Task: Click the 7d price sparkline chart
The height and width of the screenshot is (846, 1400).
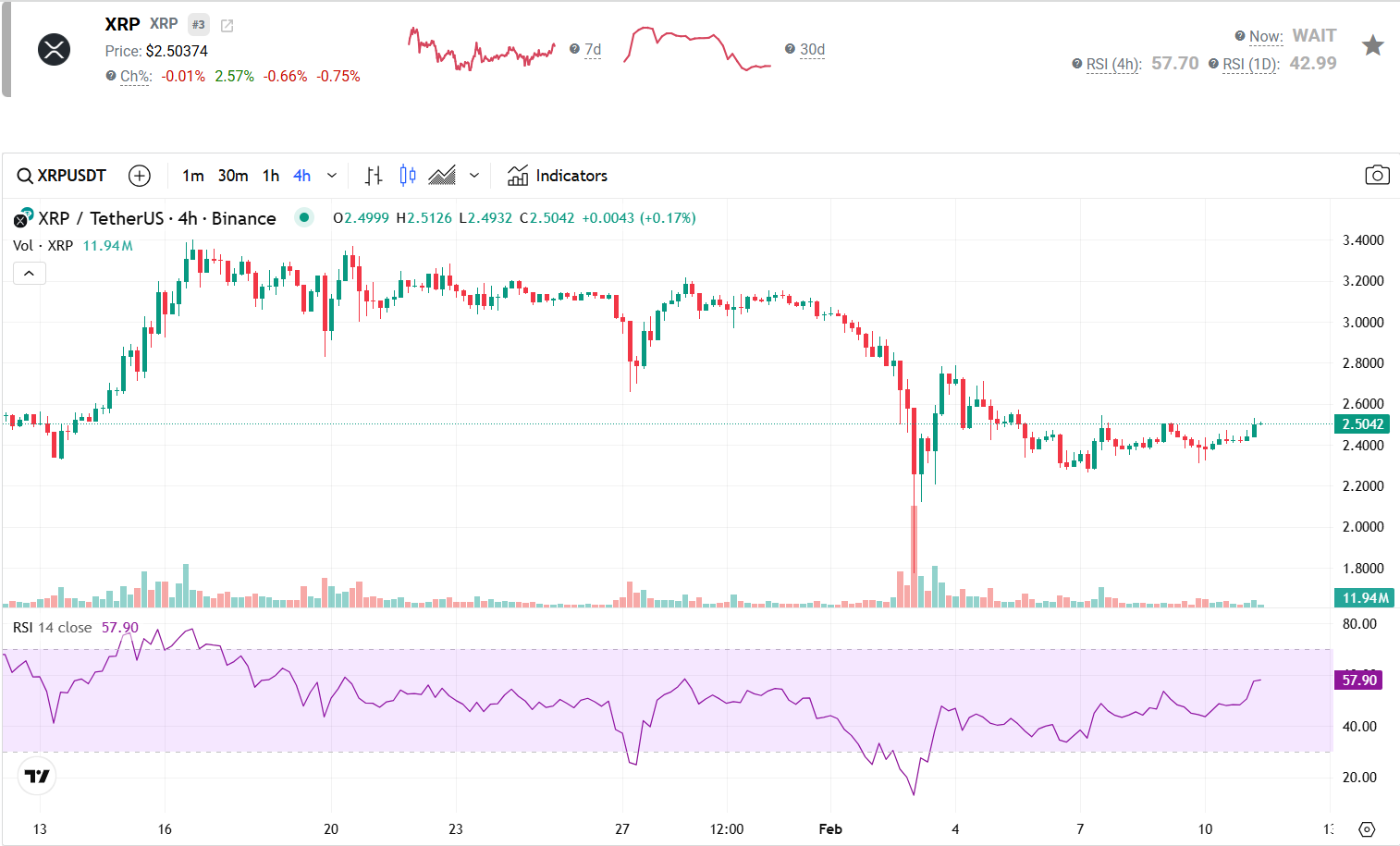Action: pos(482,49)
